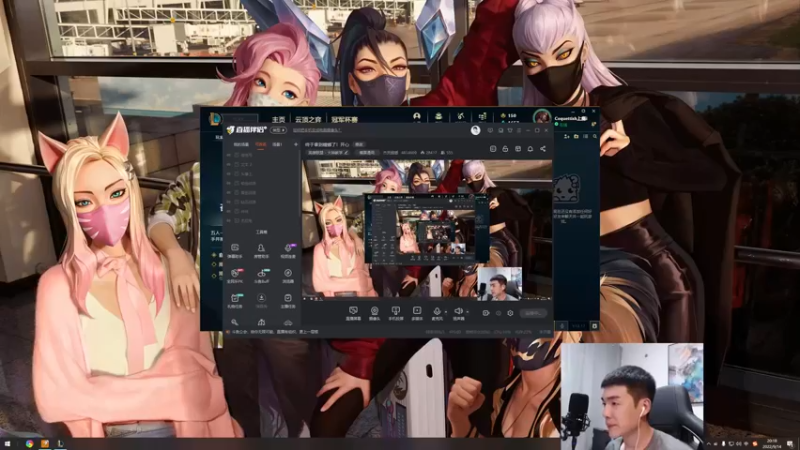This screenshot has width=800, height=450.
Task: Click the 直播伴侣 logo in streaming window
Action: (246, 130)
